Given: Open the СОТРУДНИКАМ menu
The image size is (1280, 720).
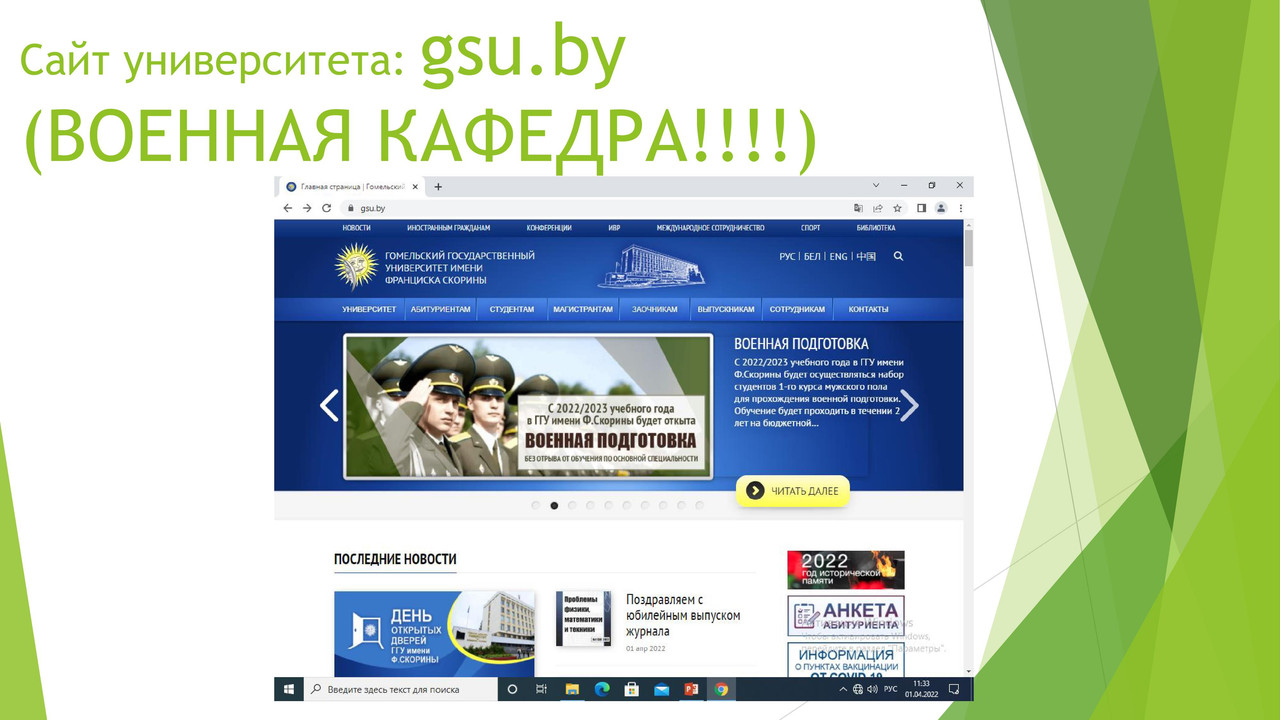Looking at the screenshot, I should pyautogui.click(x=797, y=309).
